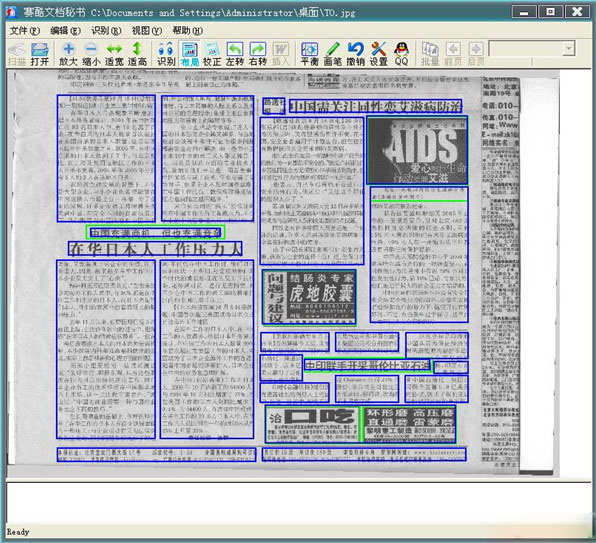This screenshot has height=543, width=596.
Task: Apply 平衡 balance to the image
Action: pyautogui.click(x=309, y=54)
